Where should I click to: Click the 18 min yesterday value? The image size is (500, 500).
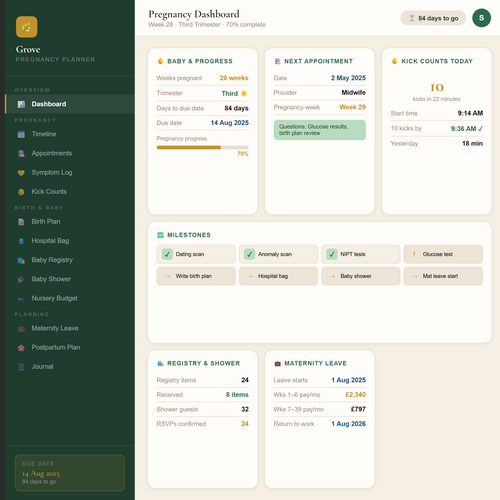coord(472,143)
